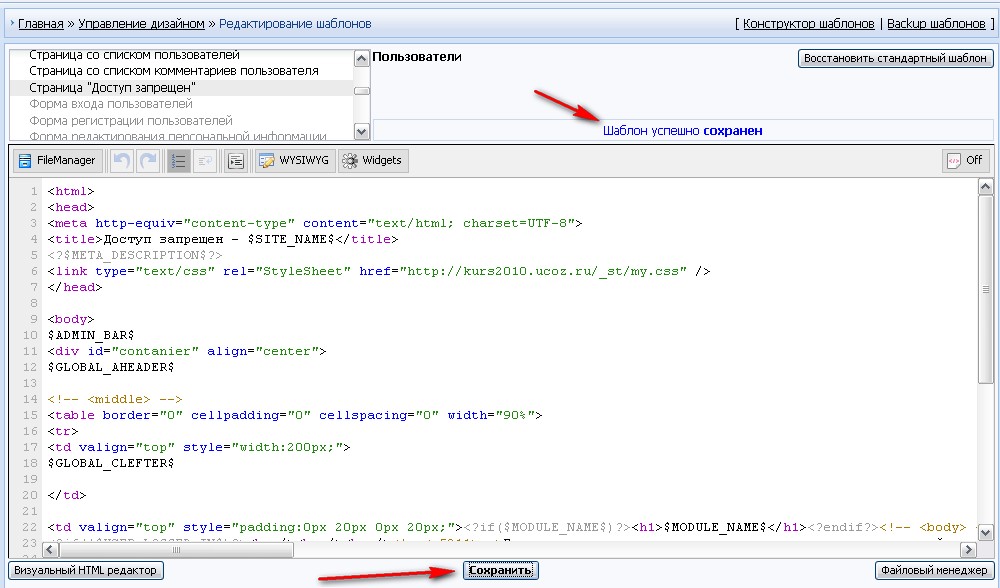Click Восстановить стандартный шаблон button
Screen dimensions: 1000x588
coord(895,58)
